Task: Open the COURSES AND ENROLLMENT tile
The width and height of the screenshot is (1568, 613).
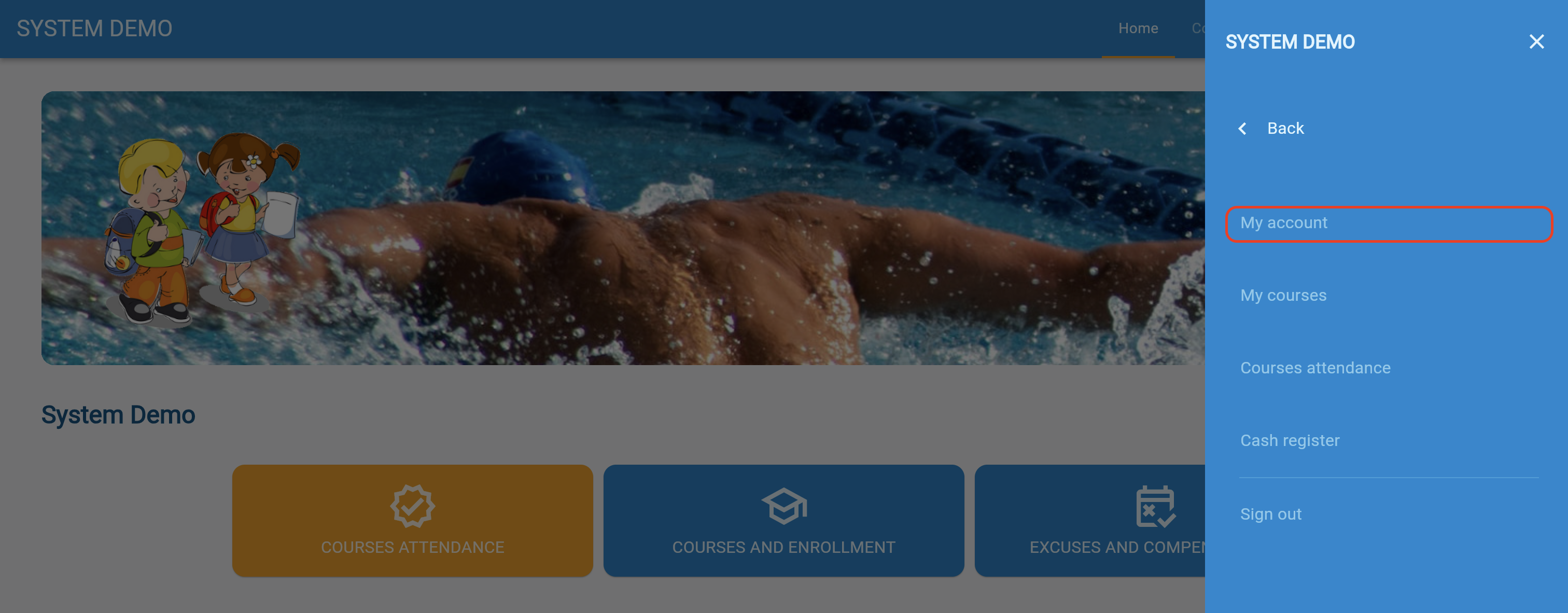Action: [x=783, y=521]
